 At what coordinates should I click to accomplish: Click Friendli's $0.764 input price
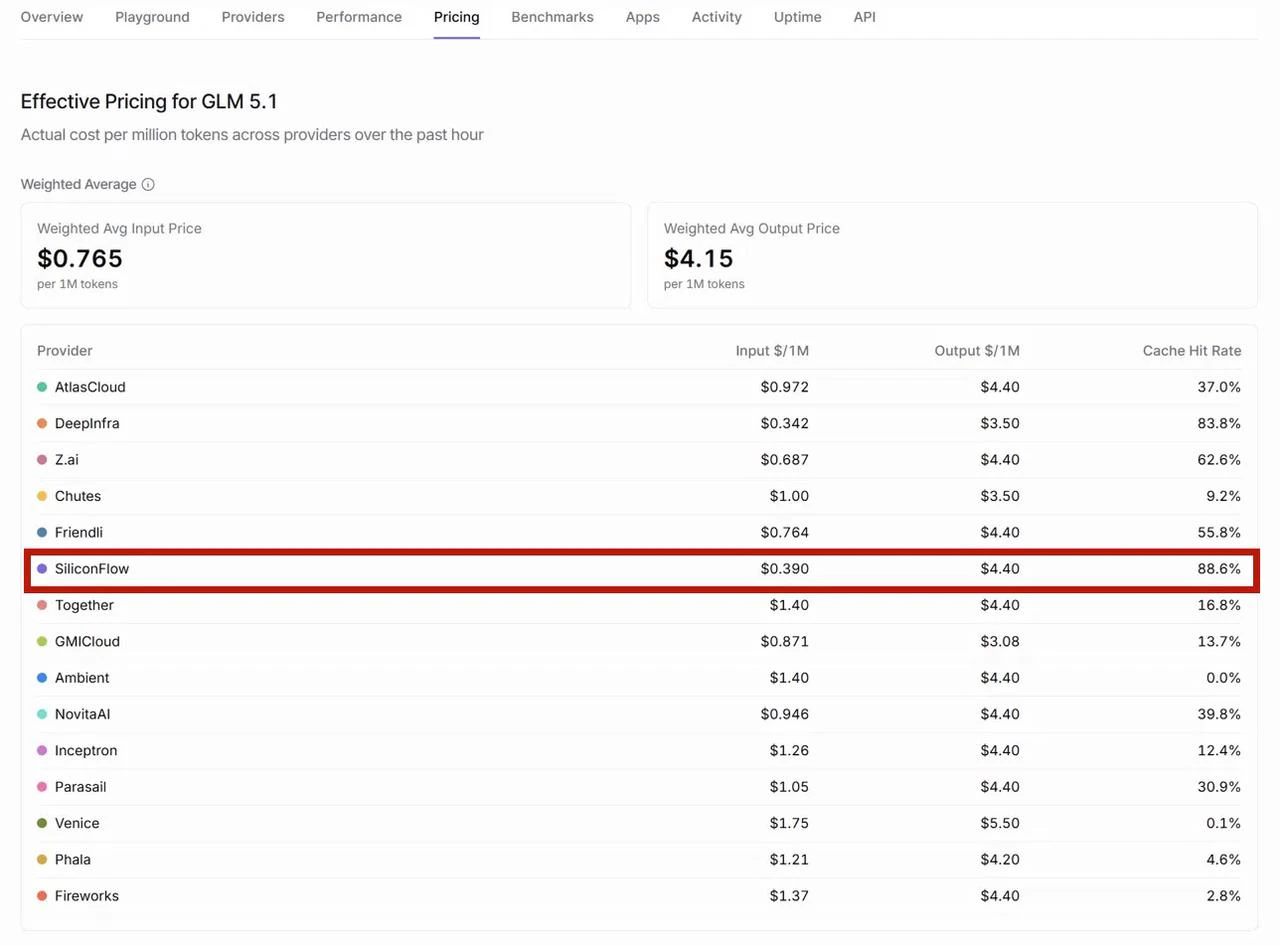click(x=785, y=532)
